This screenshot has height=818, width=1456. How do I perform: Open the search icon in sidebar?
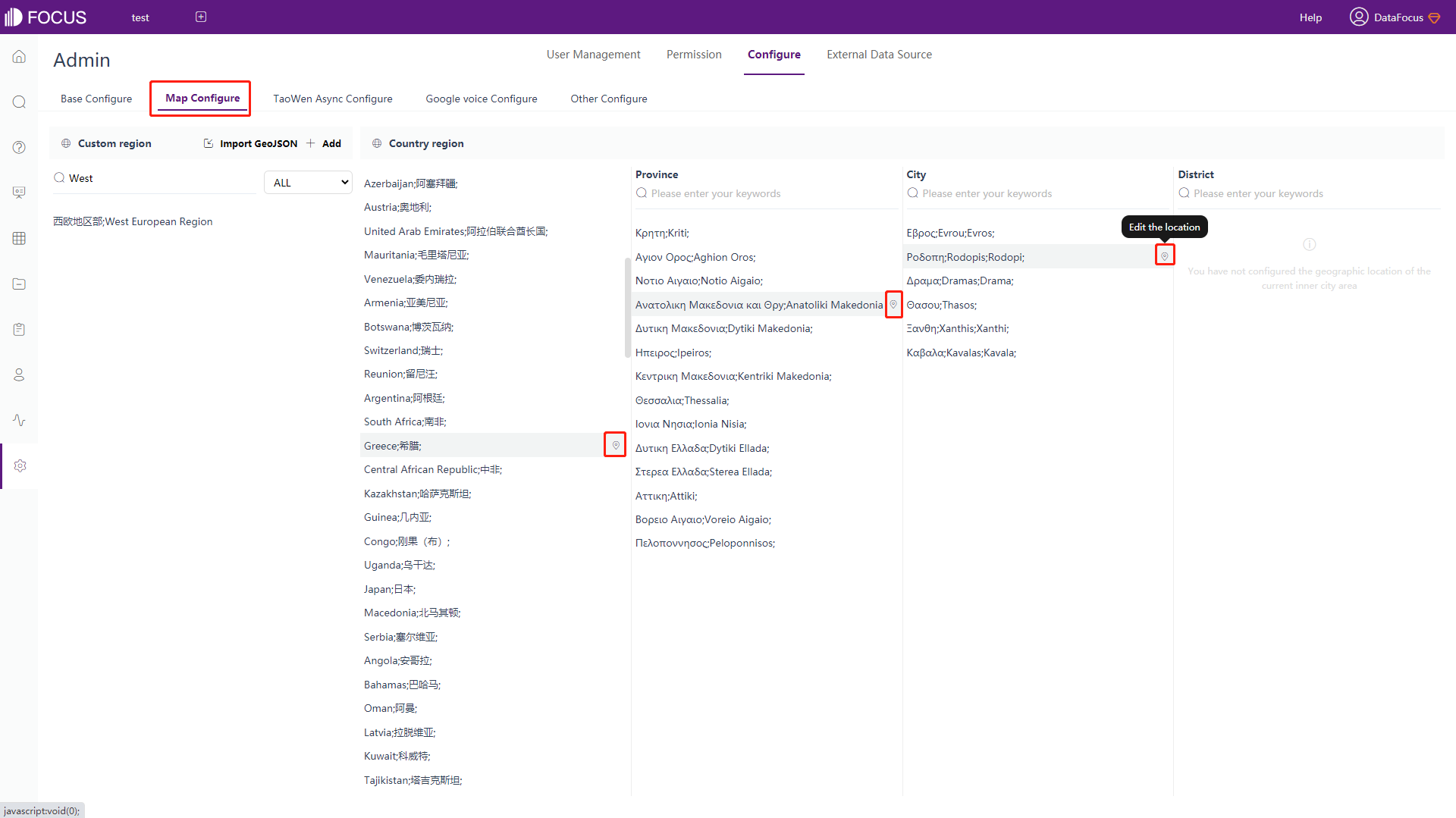tap(19, 102)
